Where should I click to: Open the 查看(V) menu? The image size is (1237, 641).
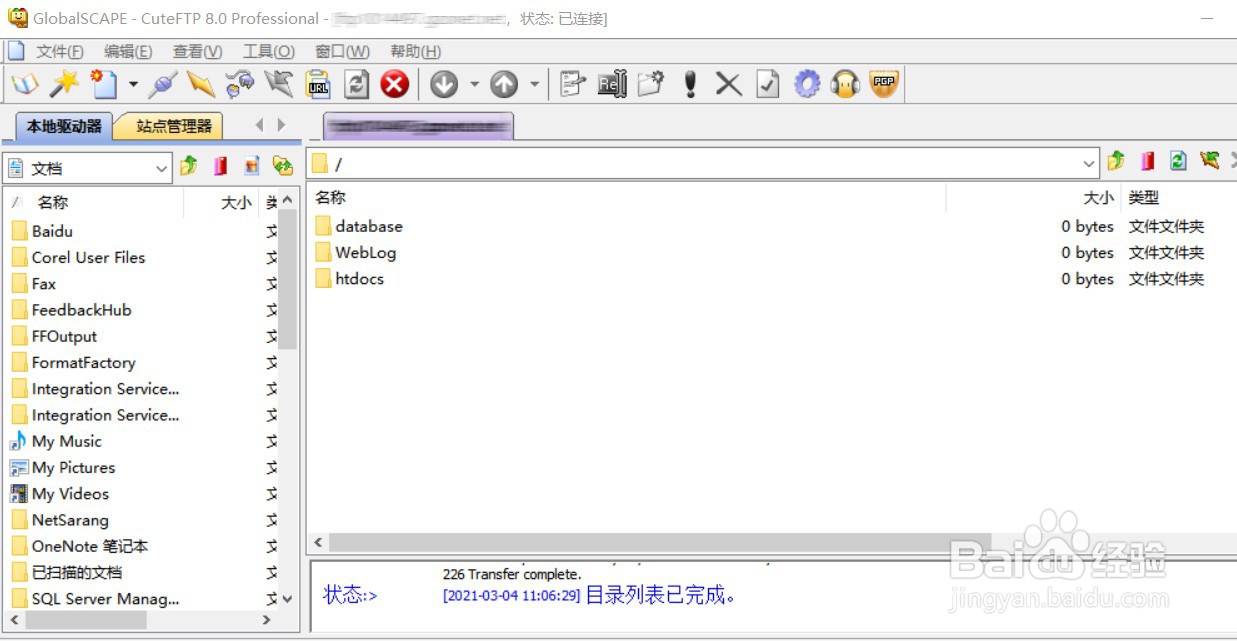tap(197, 51)
